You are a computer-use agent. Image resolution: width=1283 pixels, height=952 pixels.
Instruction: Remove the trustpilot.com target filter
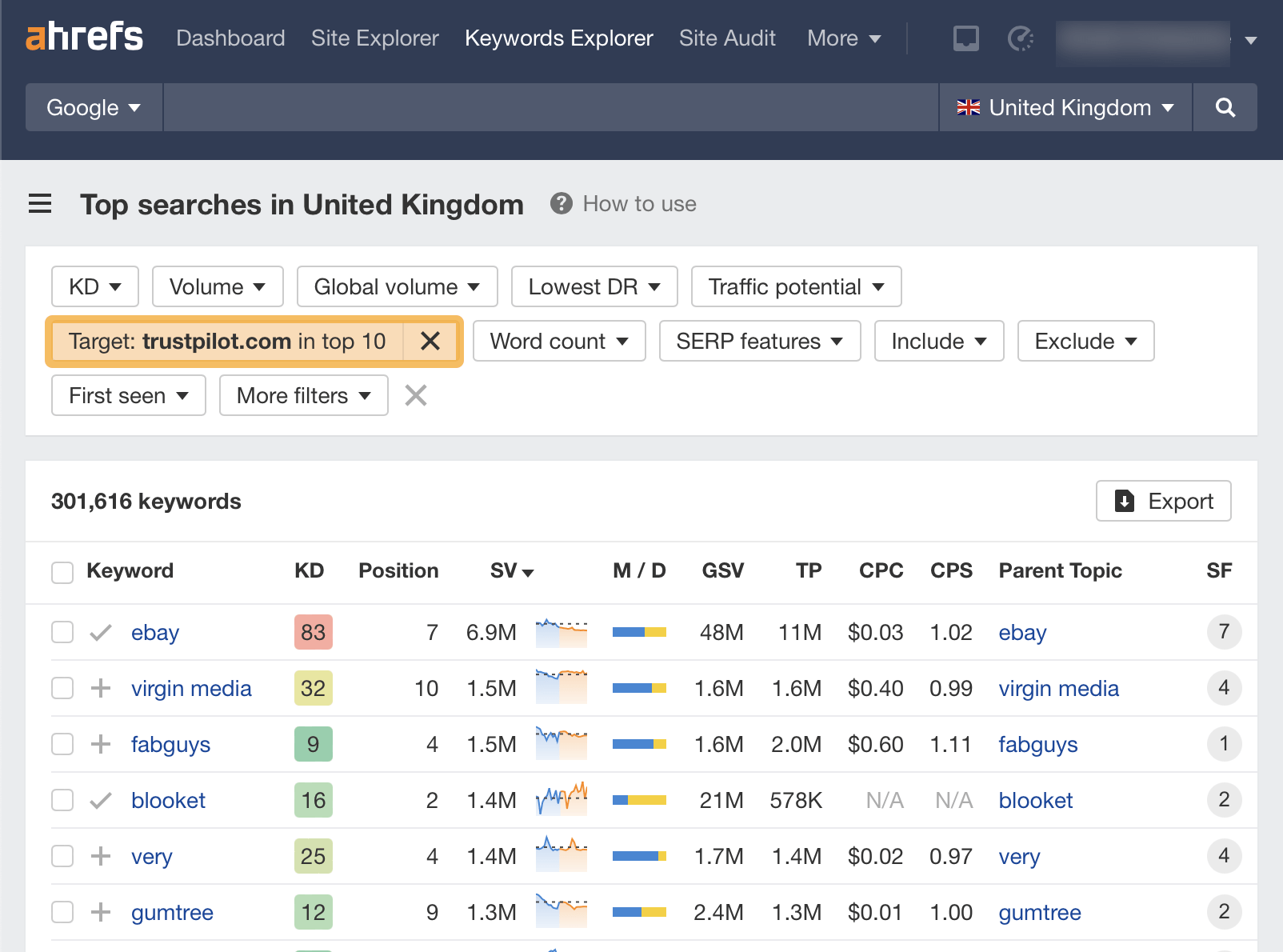coord(430,341)
